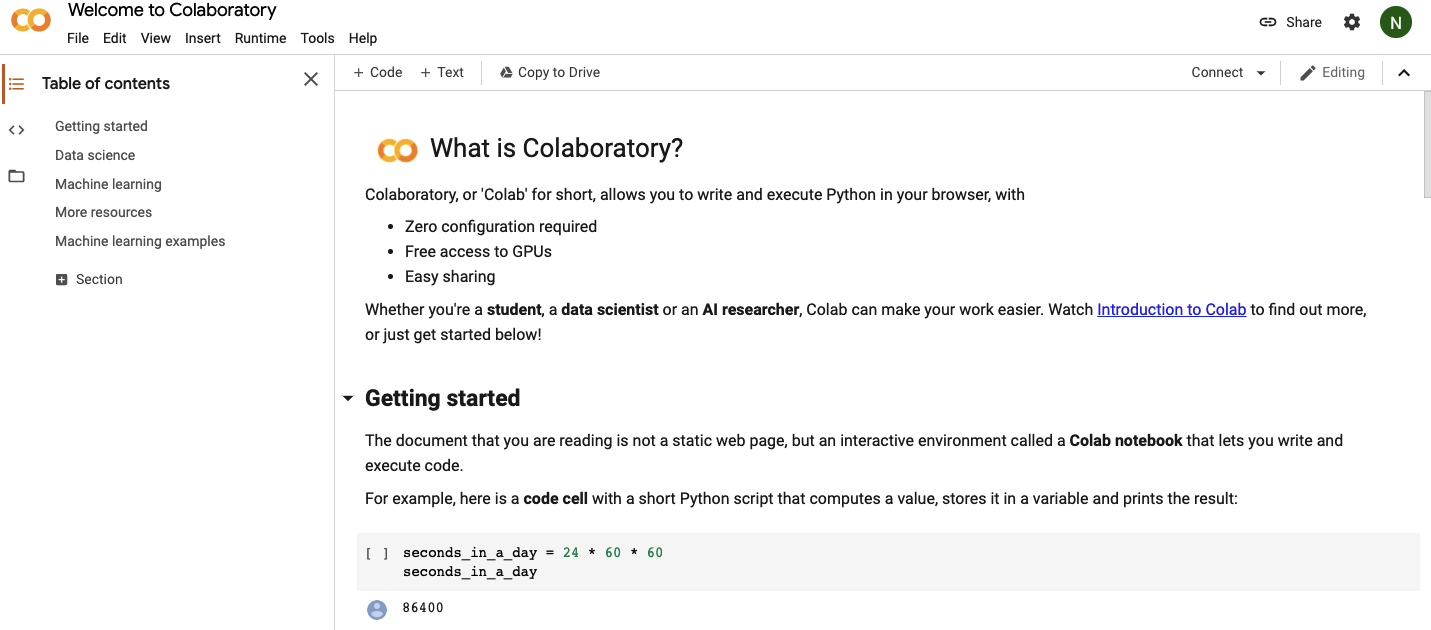Go to Machine learning examples in contents
This screenshot has height=630, width=1431.
(x=140, y=241)
